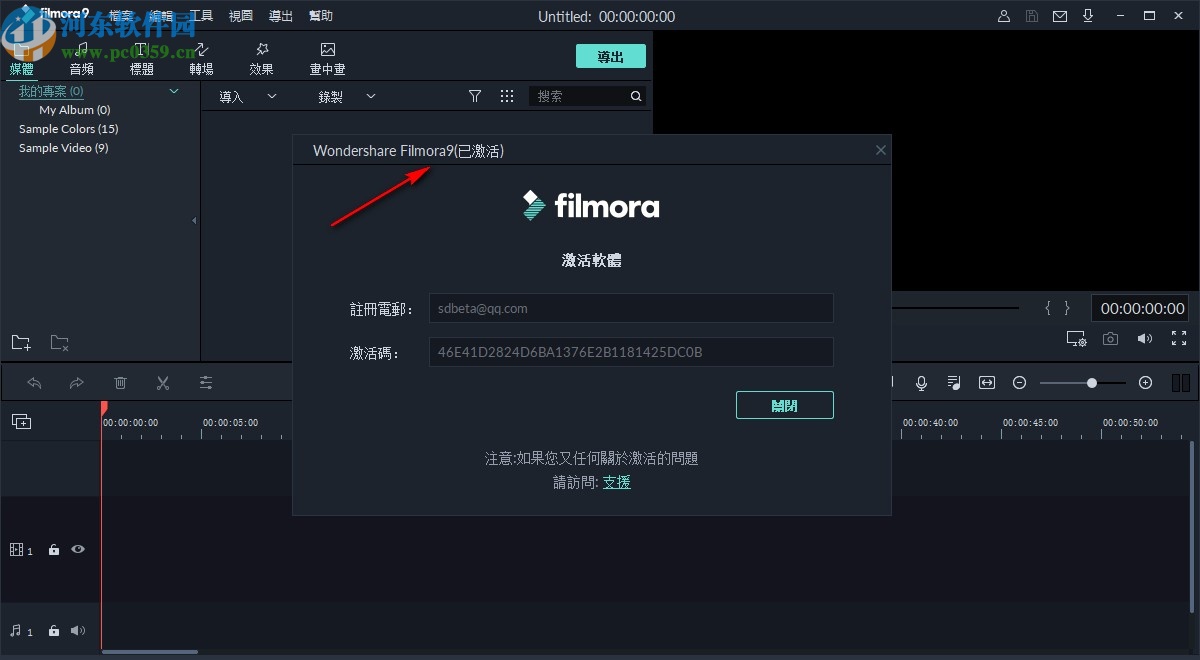Screen dimensions: 1200x660
Task: Open the 轉場 transitions tab
Action: point(201,59)
